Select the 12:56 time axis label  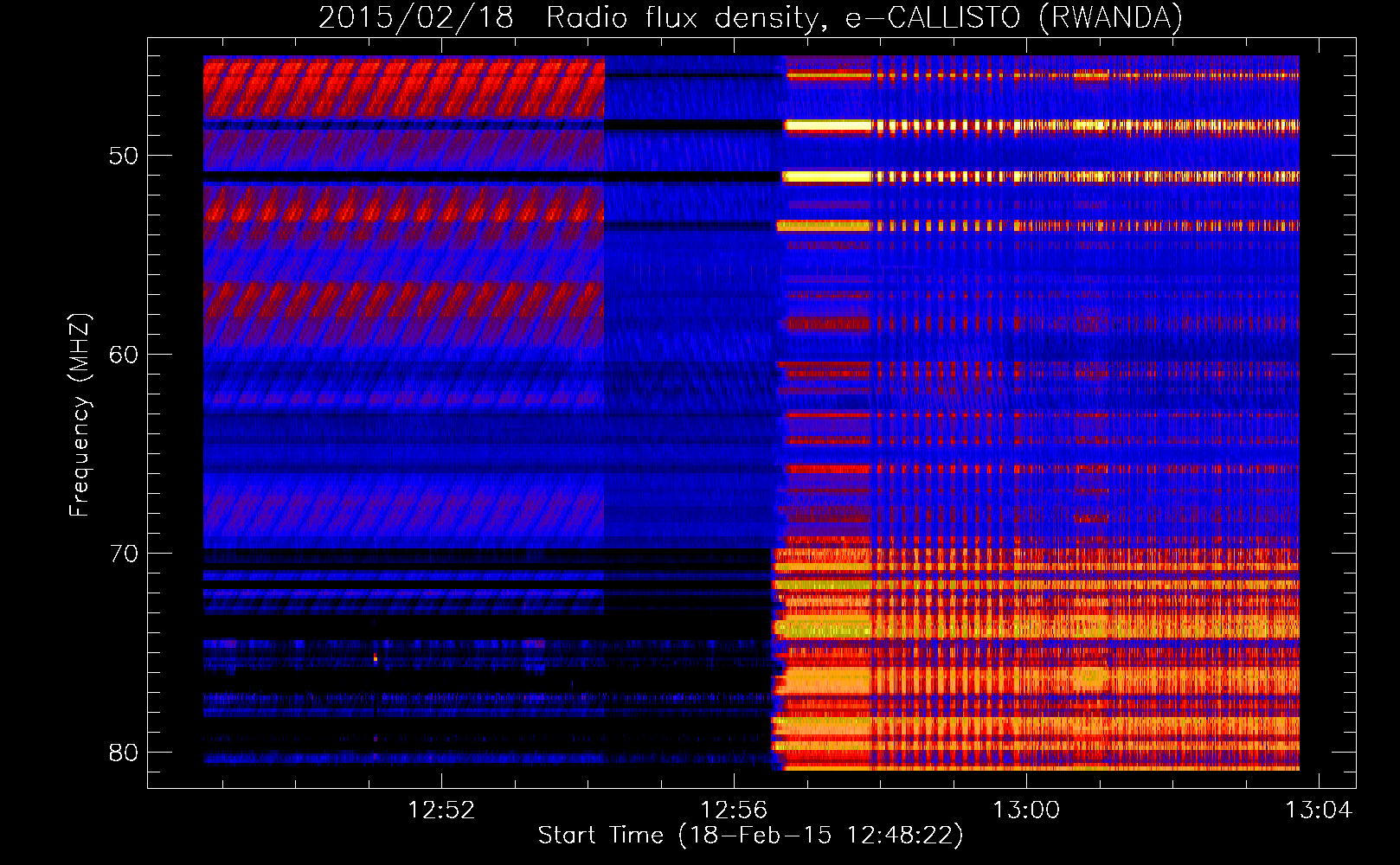(x=734, y=810)
